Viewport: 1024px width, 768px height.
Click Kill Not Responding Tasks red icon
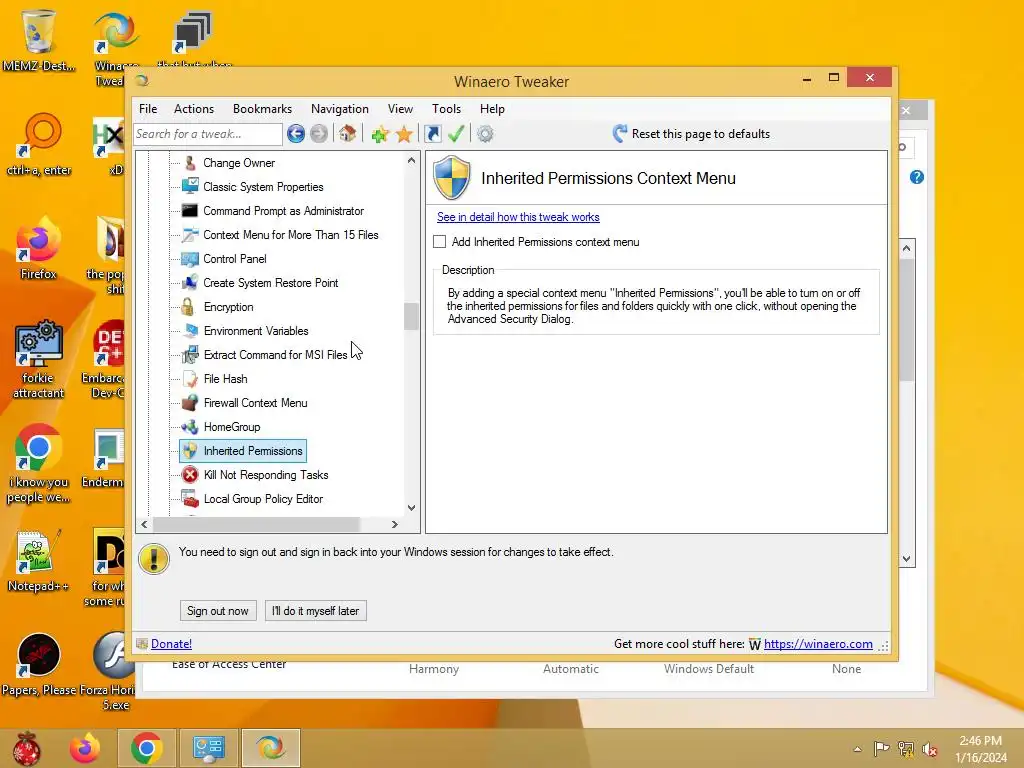(190, 474)
